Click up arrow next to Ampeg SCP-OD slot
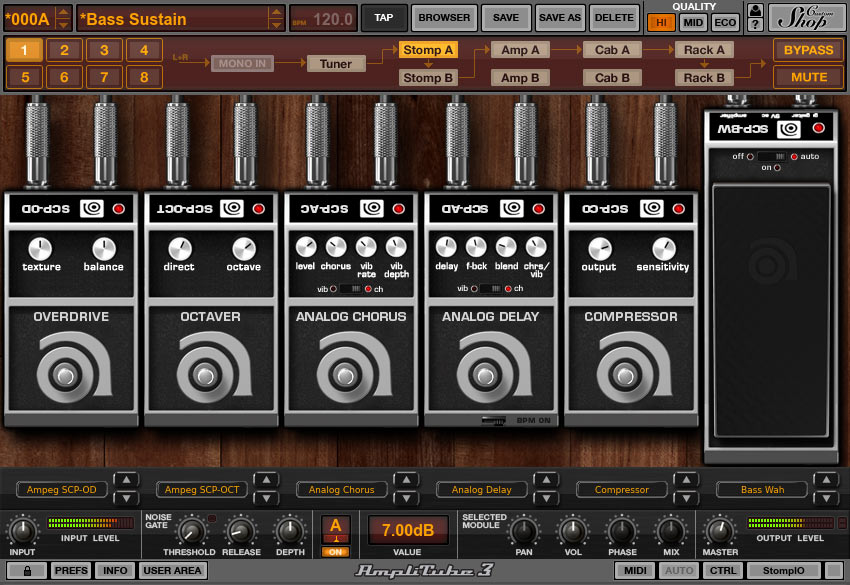This screenshot has width=850, height=585. click(x=126, y=480)
